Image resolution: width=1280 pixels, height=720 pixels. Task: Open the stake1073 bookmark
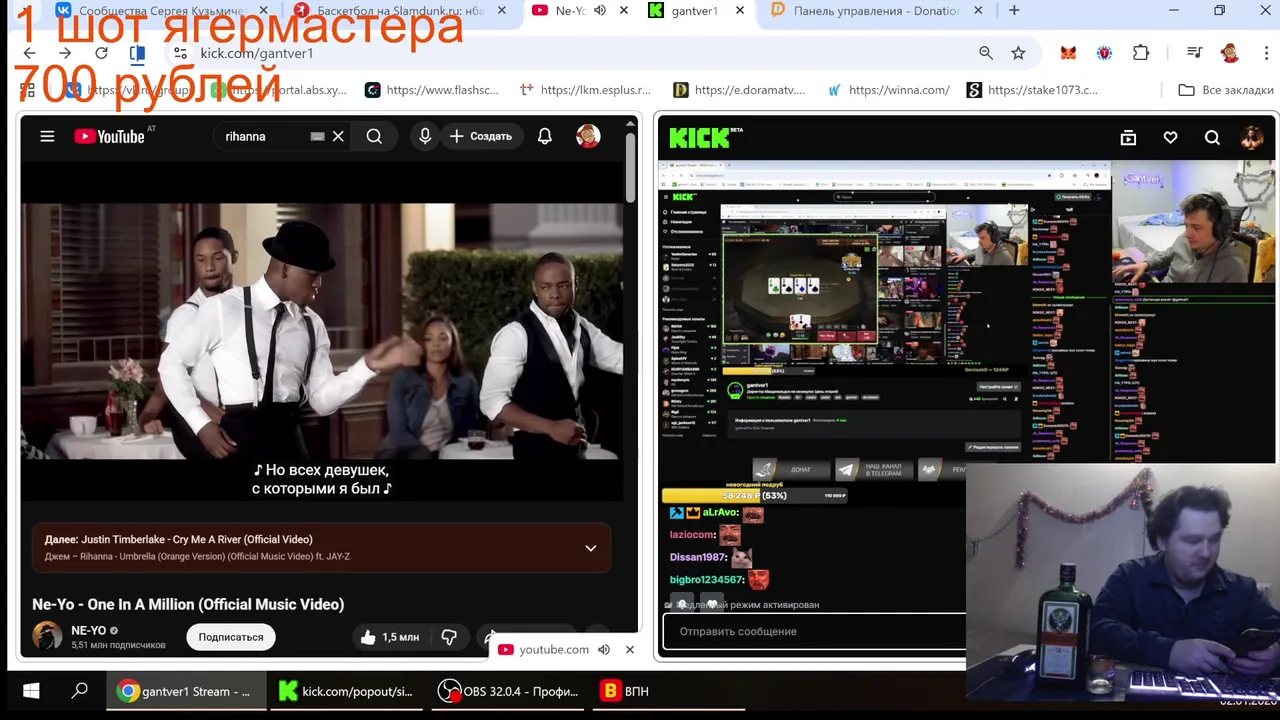1033,90
